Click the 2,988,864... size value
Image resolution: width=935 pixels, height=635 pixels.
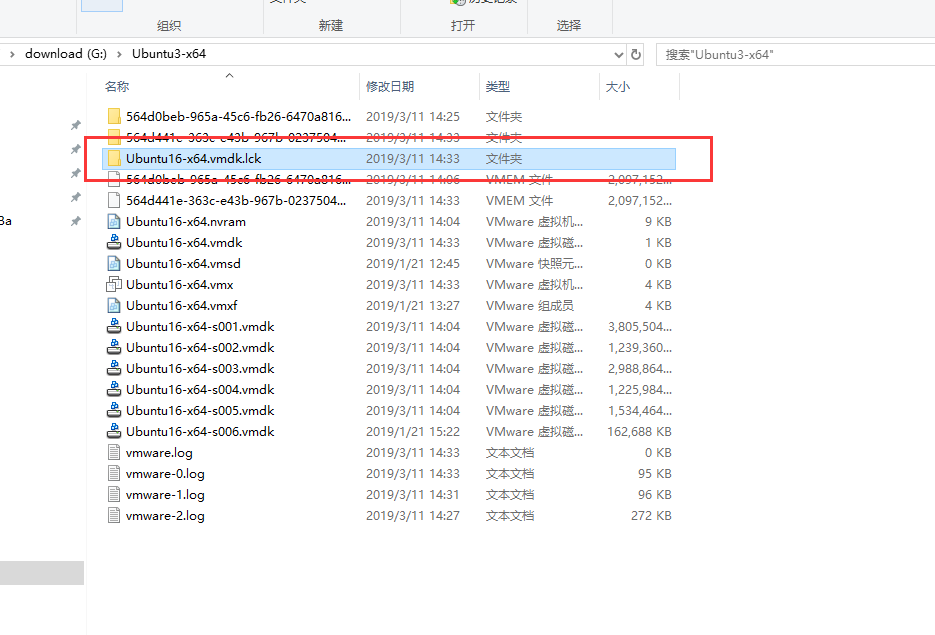(x=640, y=368)
